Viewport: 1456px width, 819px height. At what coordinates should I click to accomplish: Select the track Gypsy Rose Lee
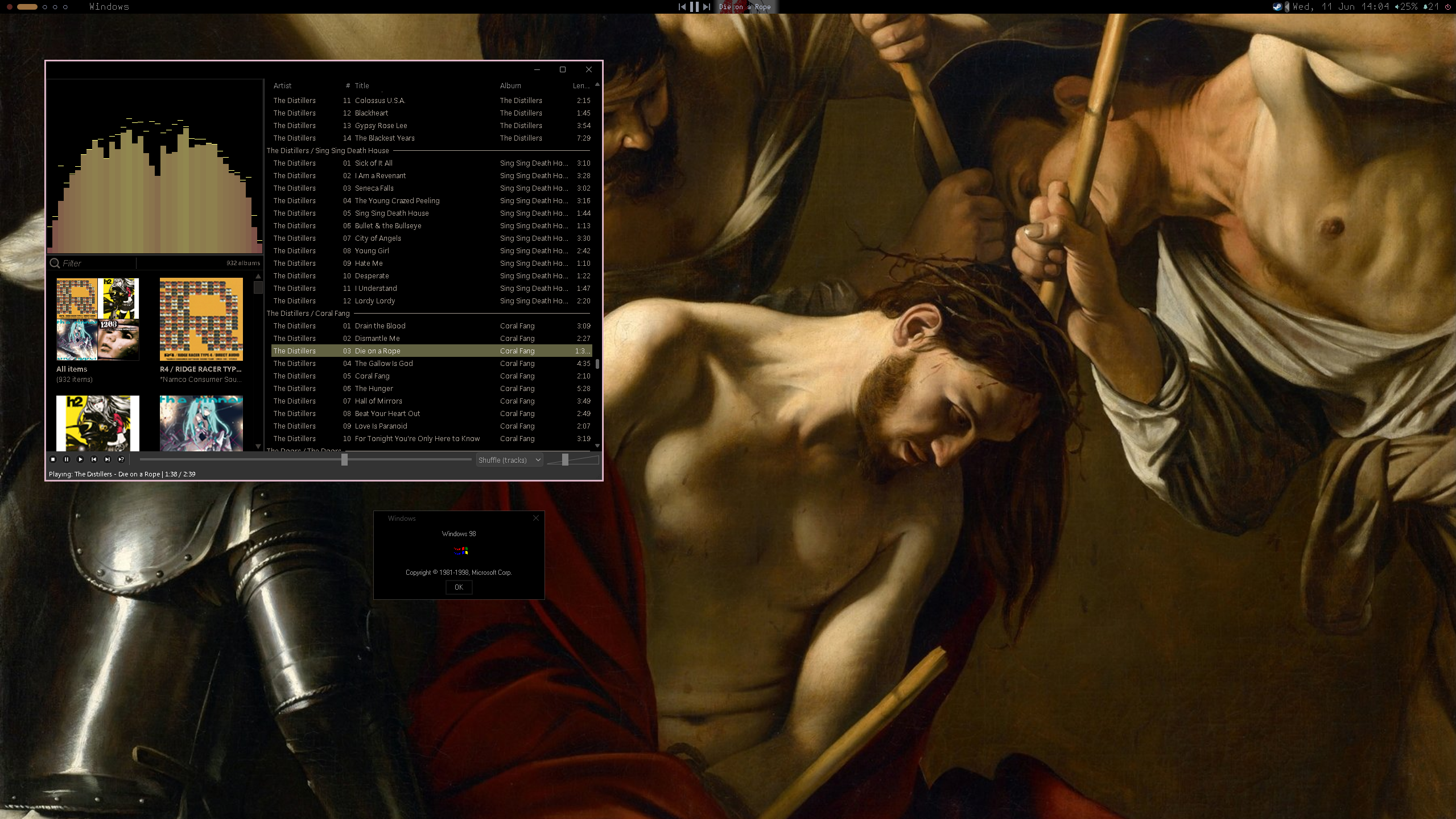point(431,126)
